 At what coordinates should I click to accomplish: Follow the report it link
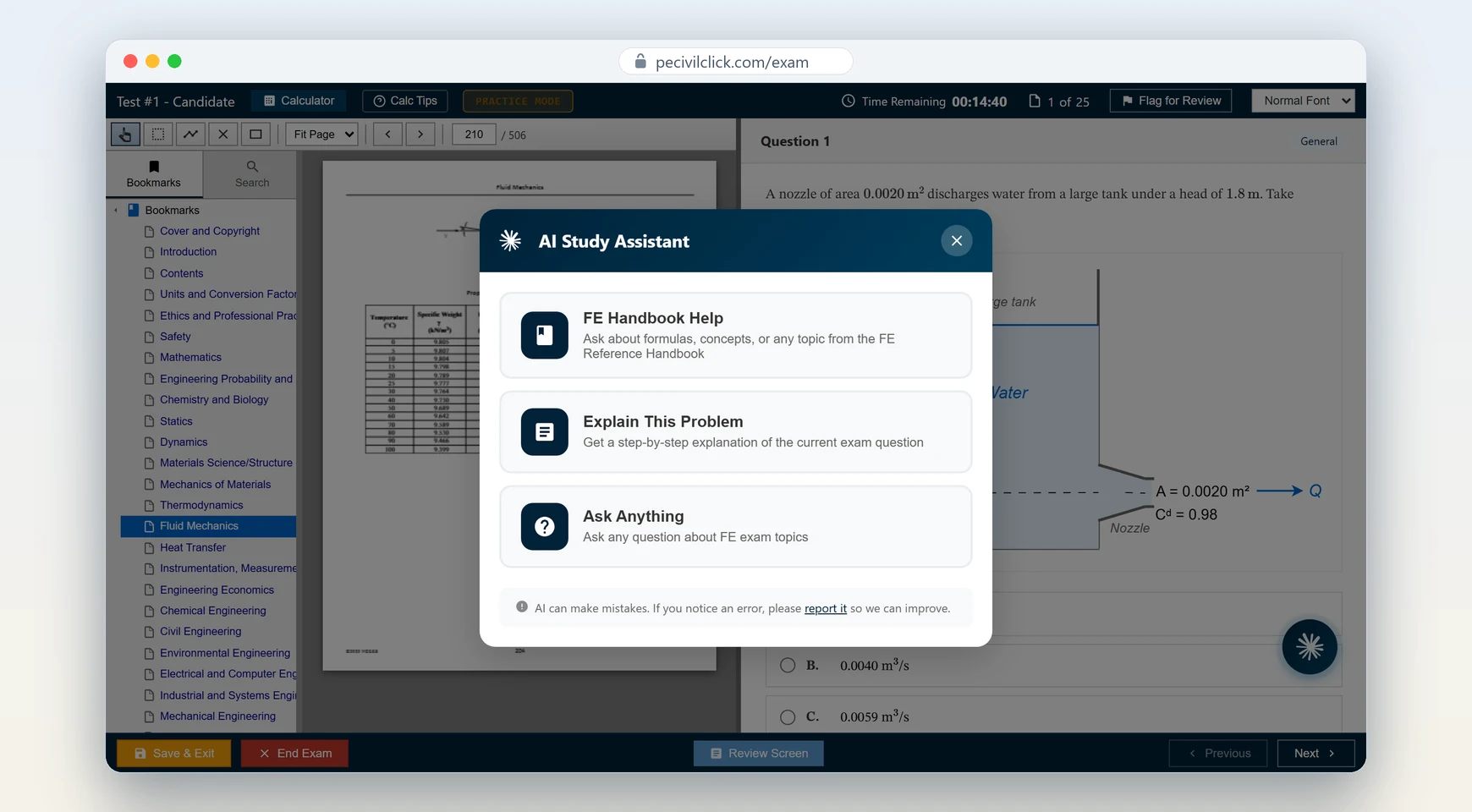tap(826, 608)
